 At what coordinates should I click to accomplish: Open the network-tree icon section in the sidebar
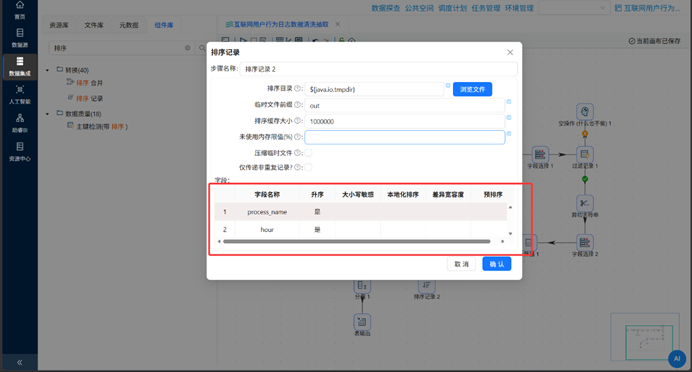19,123
